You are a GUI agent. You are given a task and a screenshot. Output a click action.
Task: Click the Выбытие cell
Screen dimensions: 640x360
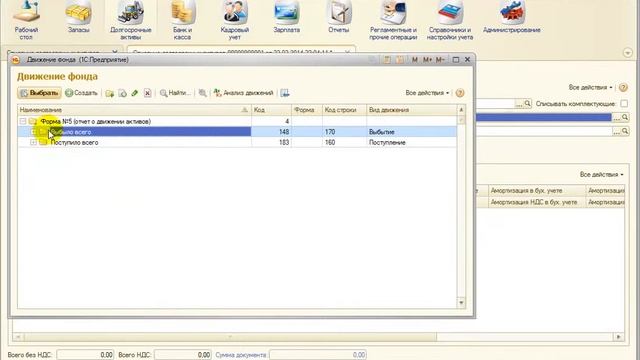[x=411, y=132]
